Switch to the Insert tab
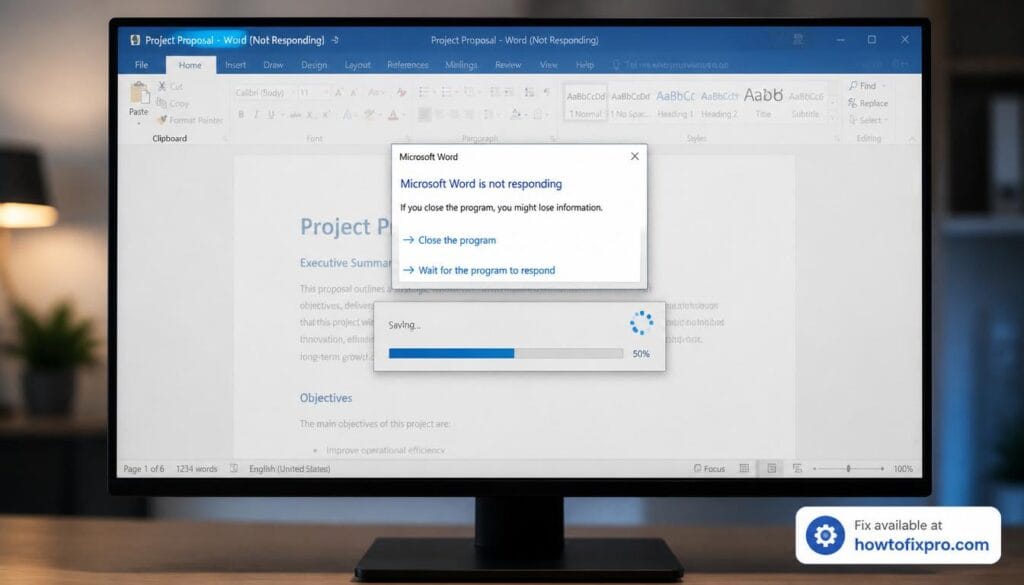This screenshot has height=585, width=1024. coord(235,65)
